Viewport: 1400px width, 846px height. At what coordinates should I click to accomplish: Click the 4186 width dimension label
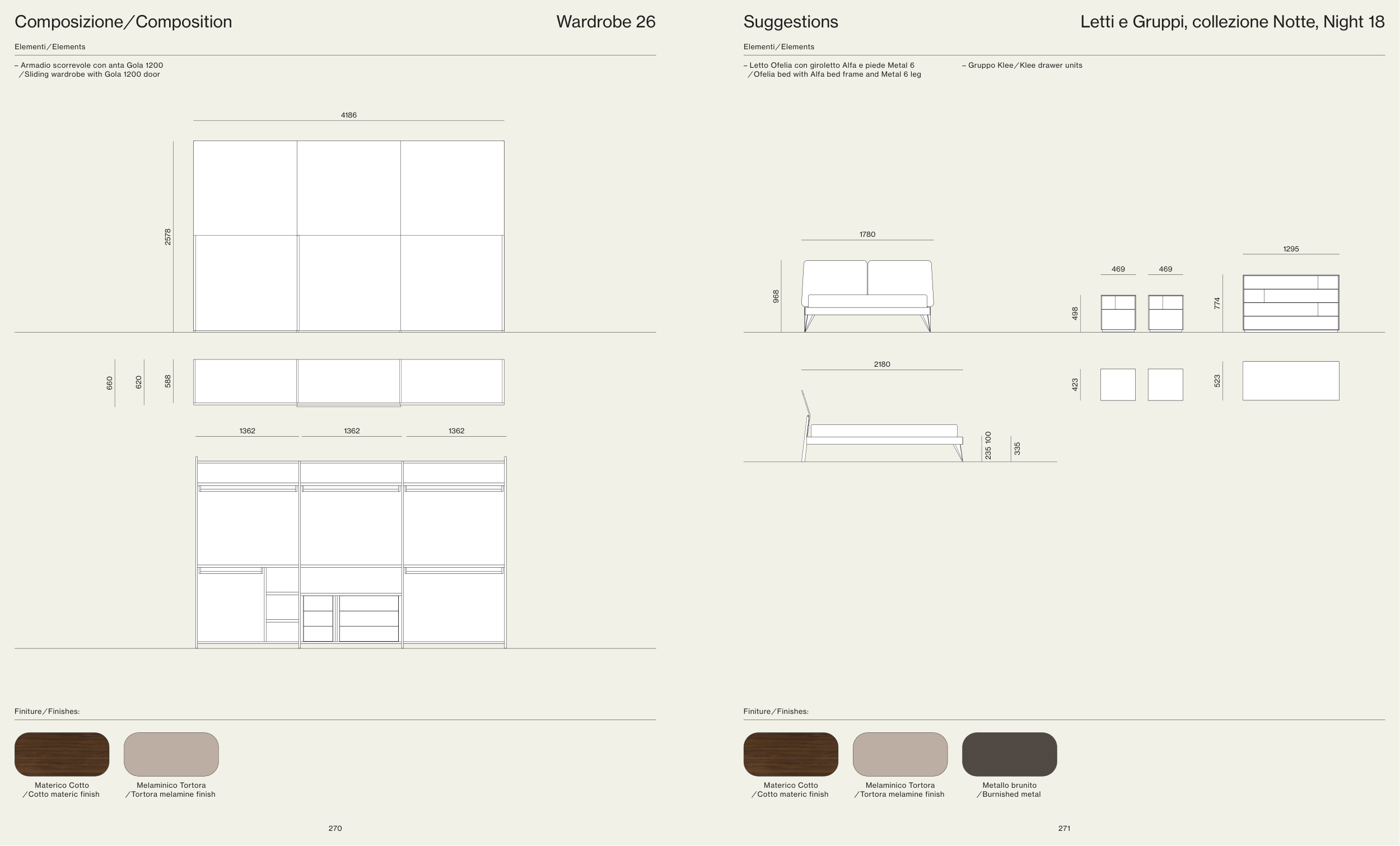pyautogui.click(x=348, y=115)
